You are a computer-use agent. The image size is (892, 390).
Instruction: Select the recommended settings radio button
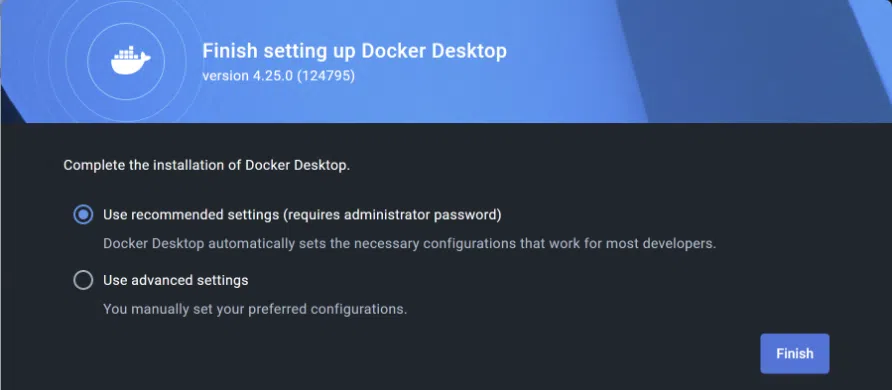pos(83,215)
